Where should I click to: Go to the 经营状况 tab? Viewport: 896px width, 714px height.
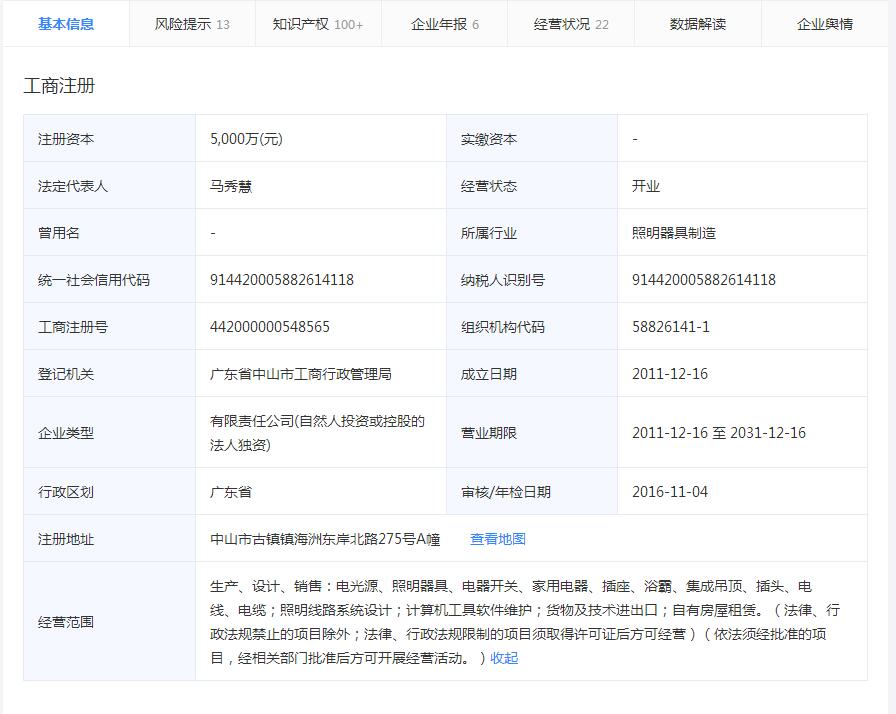click(571, 24)
